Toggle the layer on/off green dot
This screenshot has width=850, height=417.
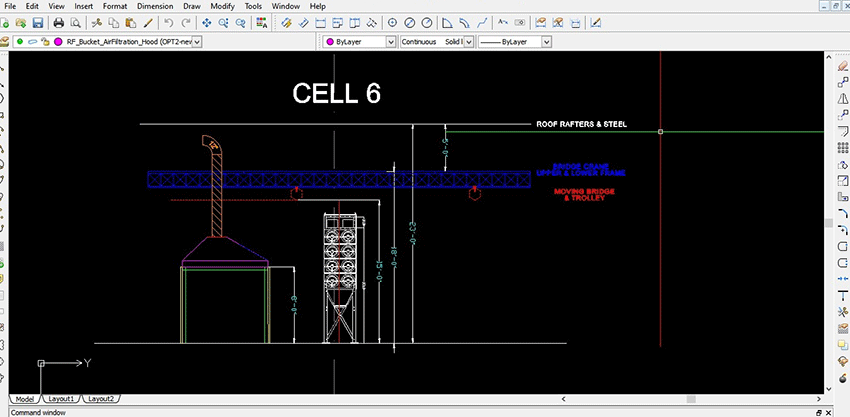20,42
